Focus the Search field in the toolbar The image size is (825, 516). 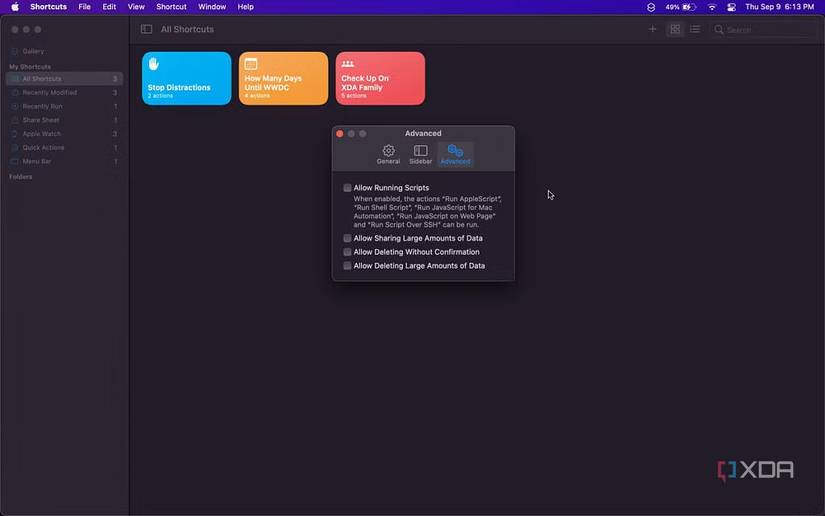coord(762,30)
